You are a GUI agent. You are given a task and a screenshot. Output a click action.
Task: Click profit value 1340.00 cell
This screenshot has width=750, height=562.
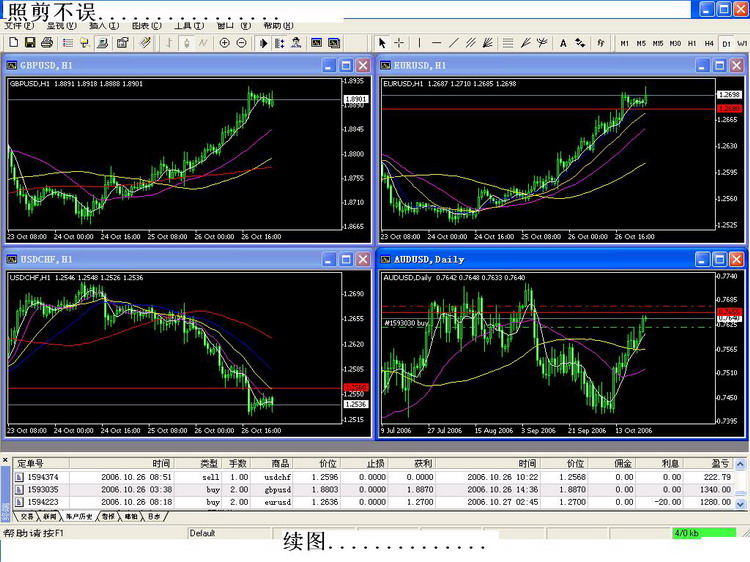pyautogui.click(x=708, y=489)
